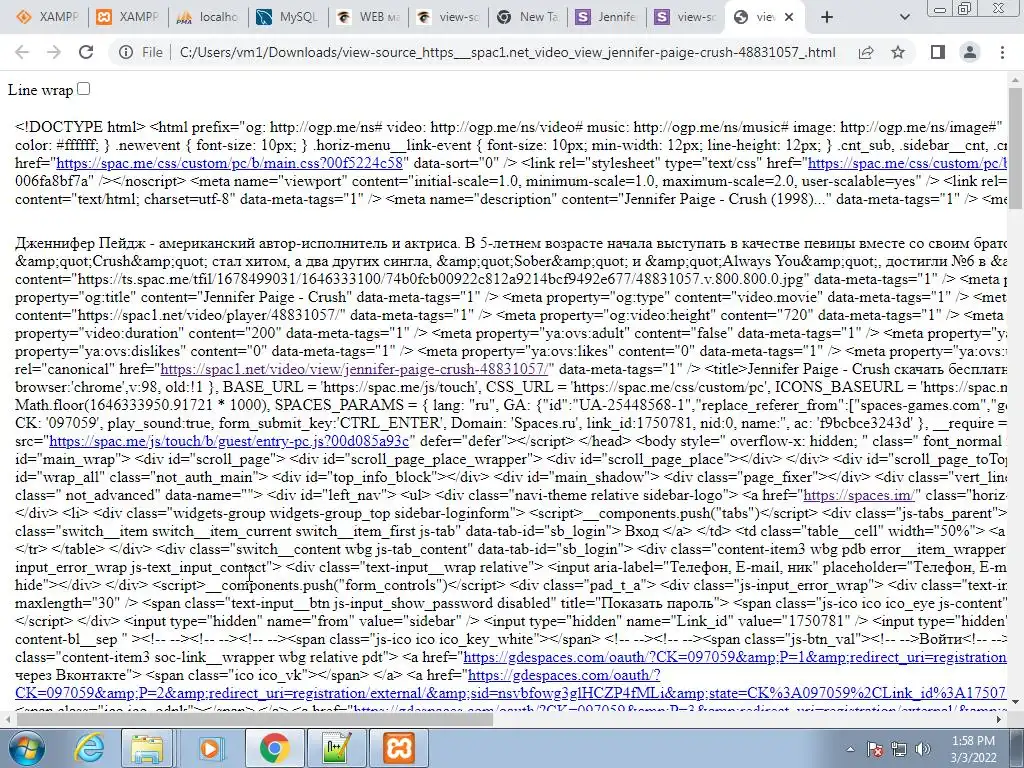
Task: Close the active view-source tab
Action: click(789, 17)
